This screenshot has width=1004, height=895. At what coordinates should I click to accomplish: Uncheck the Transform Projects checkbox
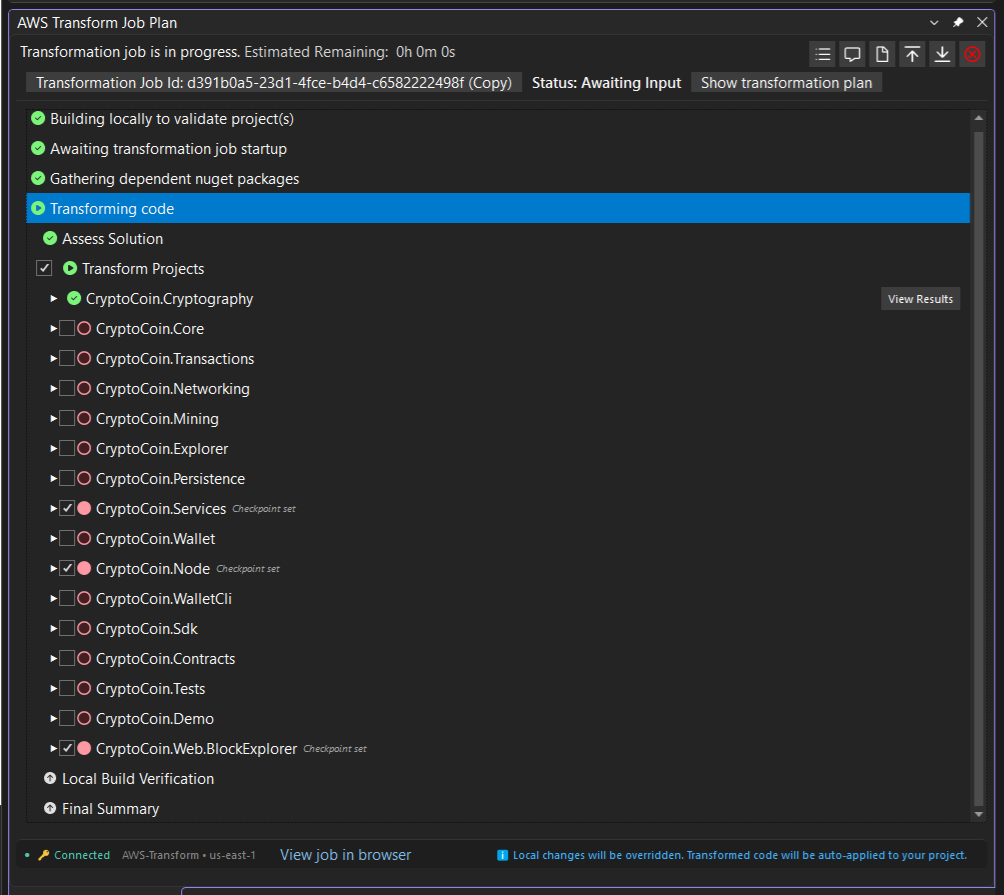coord(44,268)
